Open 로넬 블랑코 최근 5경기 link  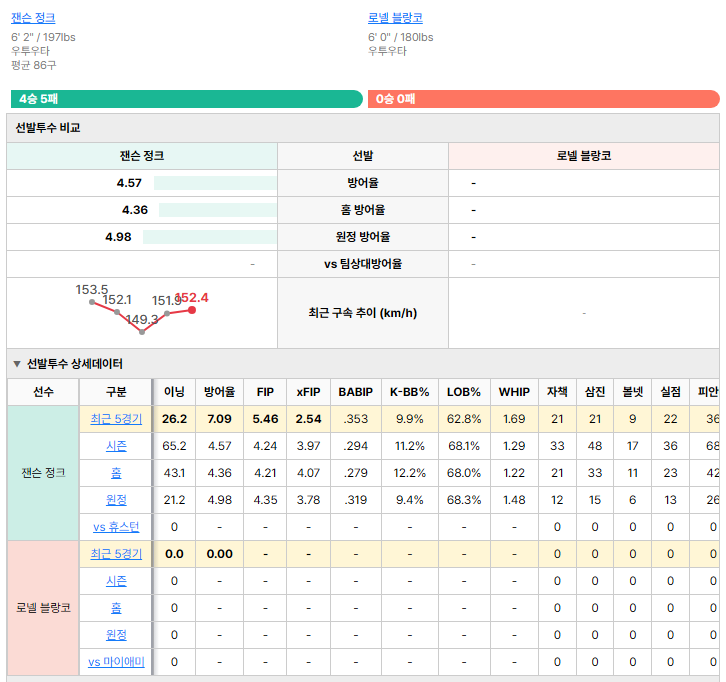(x=116, y=554)
